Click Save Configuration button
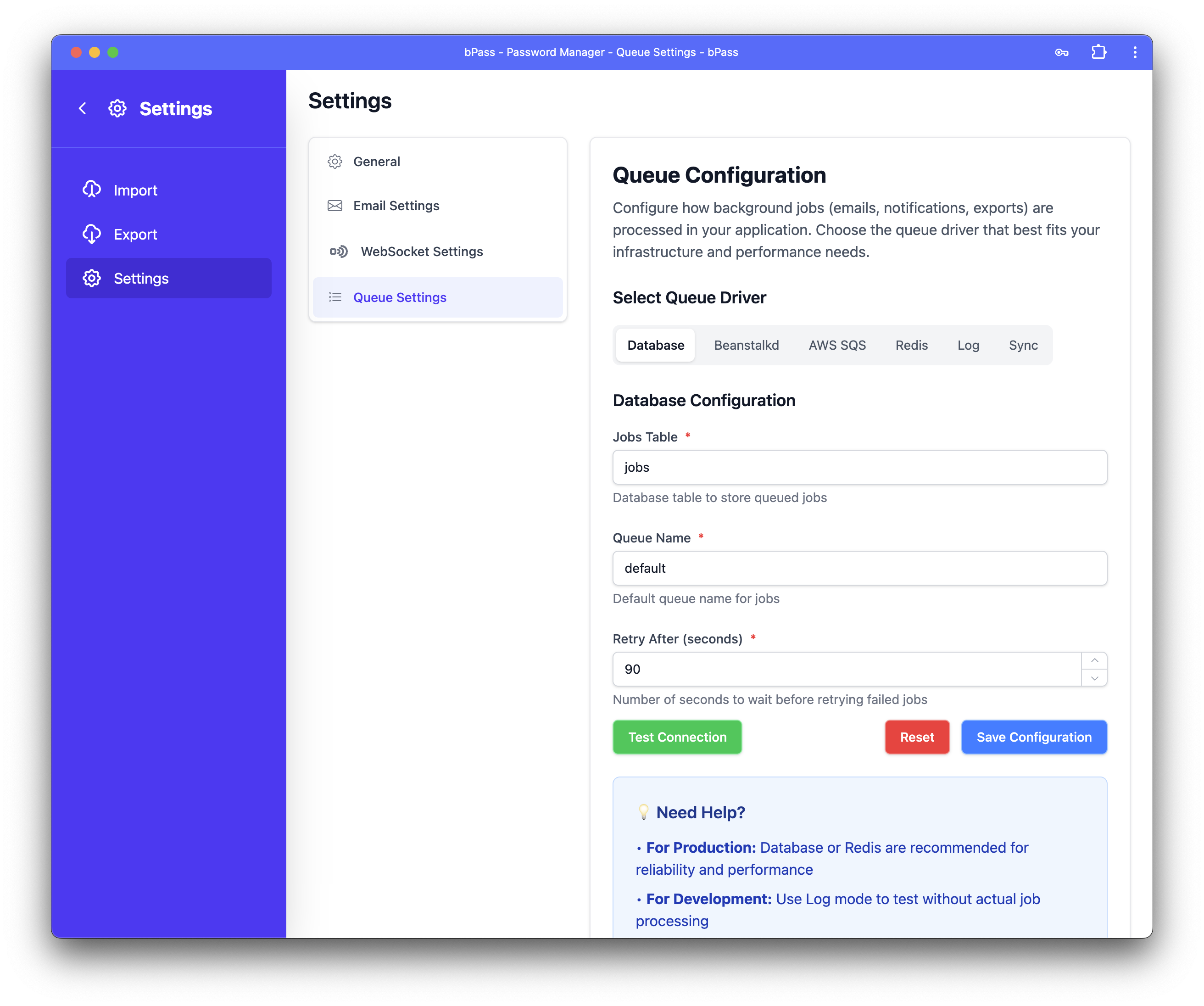 (1034, 737)
